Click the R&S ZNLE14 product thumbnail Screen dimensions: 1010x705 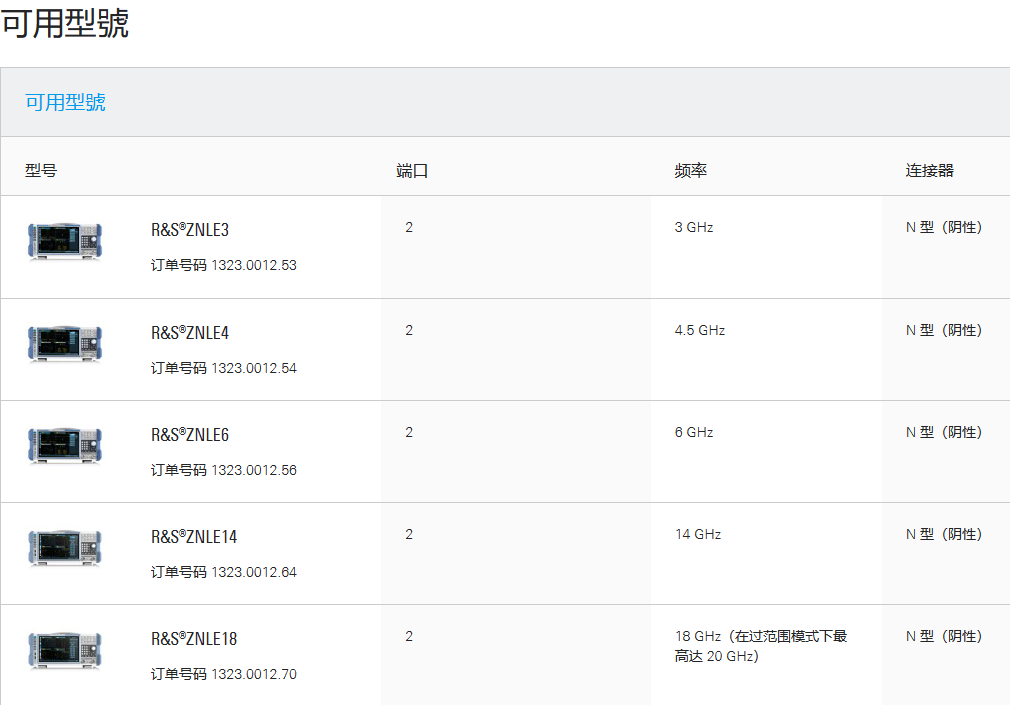[x=65, y=548]
